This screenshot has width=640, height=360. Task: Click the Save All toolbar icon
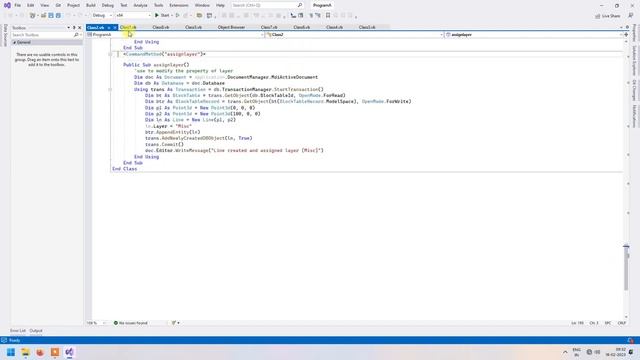[58, 16]
